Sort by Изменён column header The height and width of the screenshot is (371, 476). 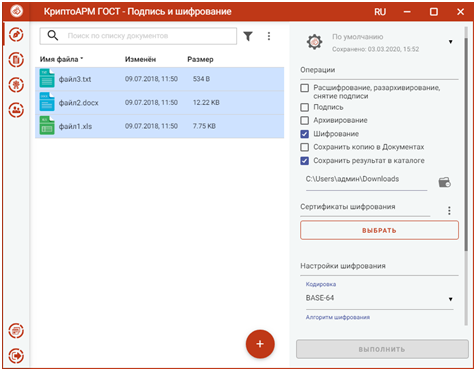(140, 59)
